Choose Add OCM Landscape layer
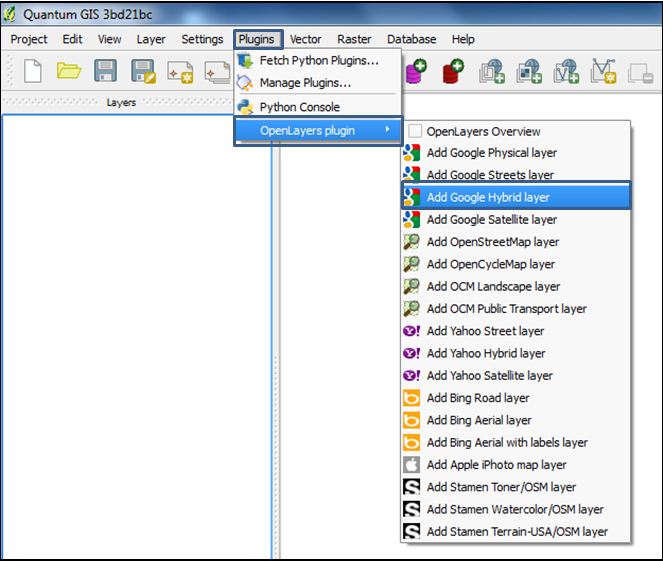Viewport: 663px width, 561px height. (516, 286)
